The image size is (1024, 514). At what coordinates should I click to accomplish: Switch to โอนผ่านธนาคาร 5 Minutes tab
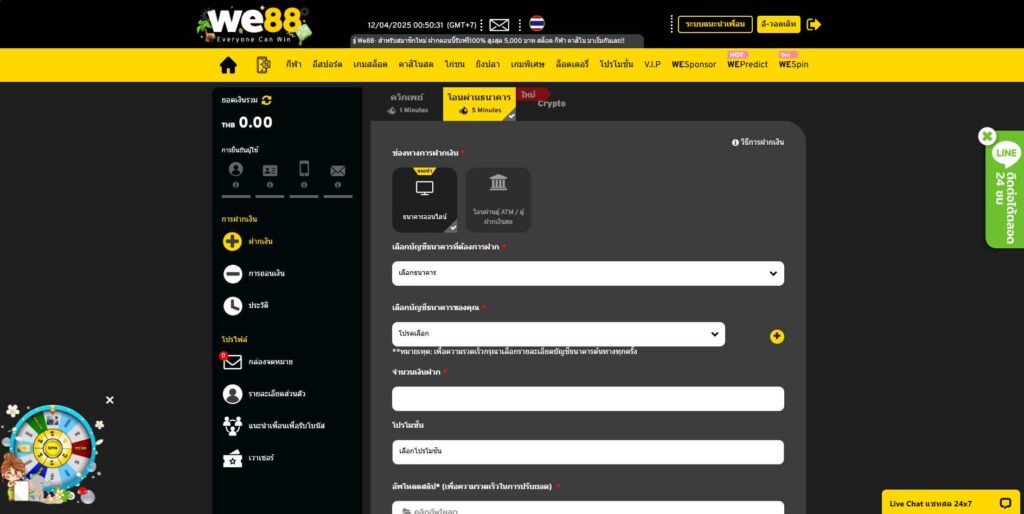tap(479, 104)
